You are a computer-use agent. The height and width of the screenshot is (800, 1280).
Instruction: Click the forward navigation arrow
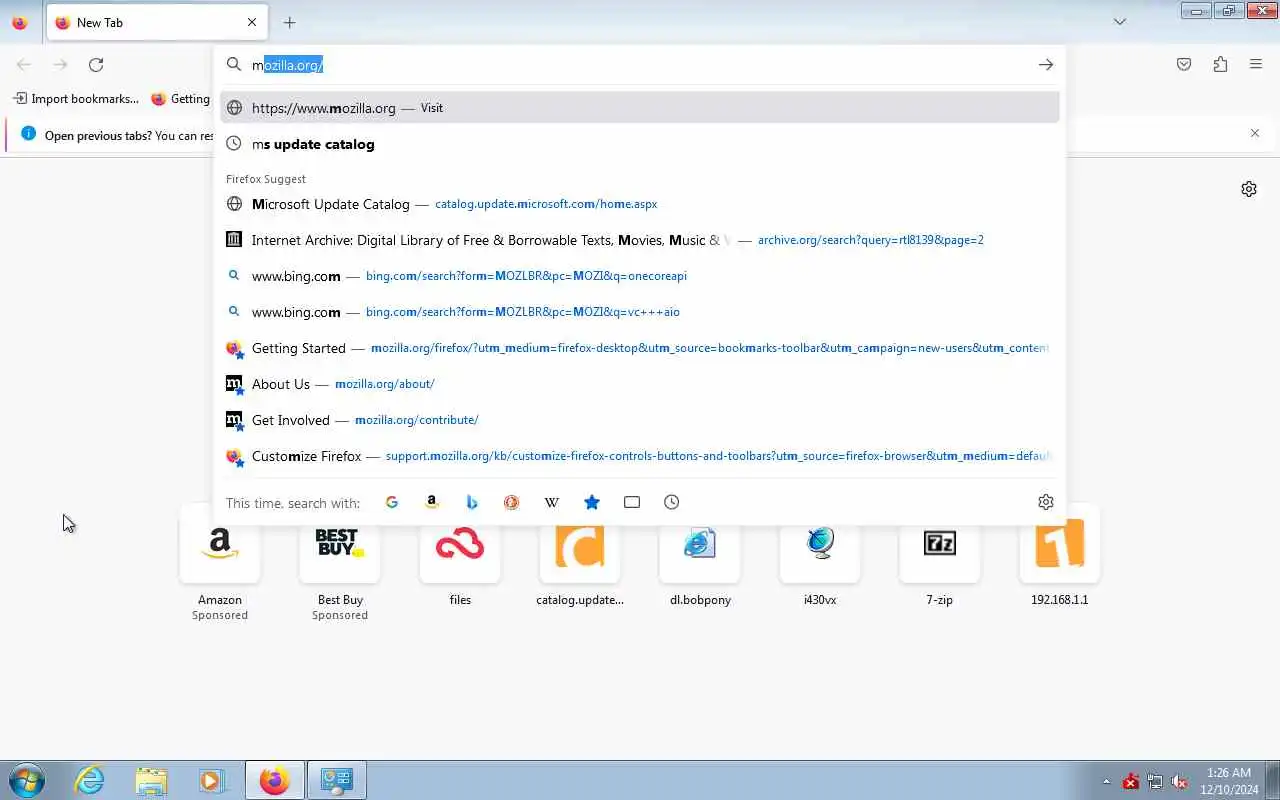click(x=60, y=64)
